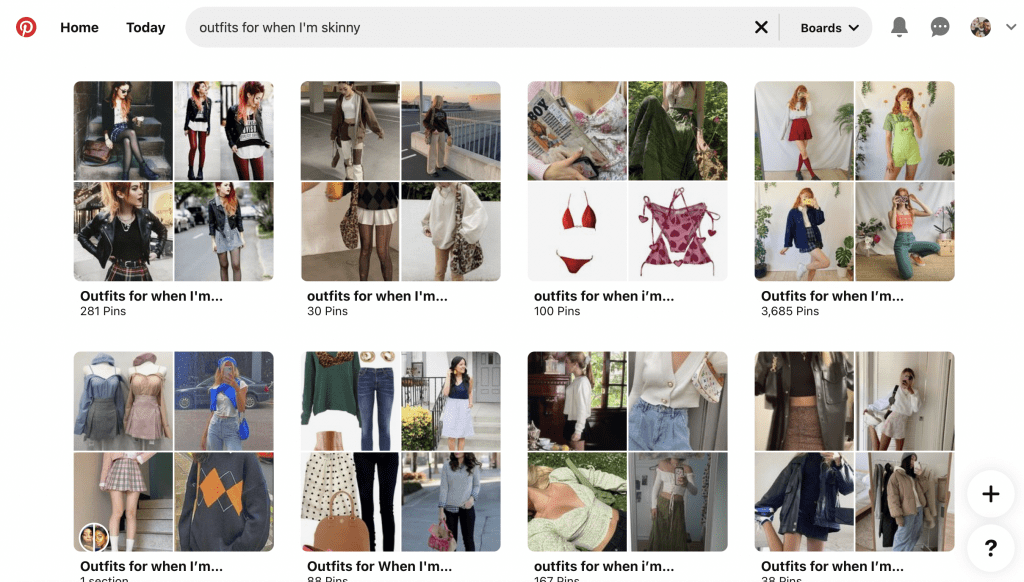Click the magazine floral top thumbnail

[577, 131]
